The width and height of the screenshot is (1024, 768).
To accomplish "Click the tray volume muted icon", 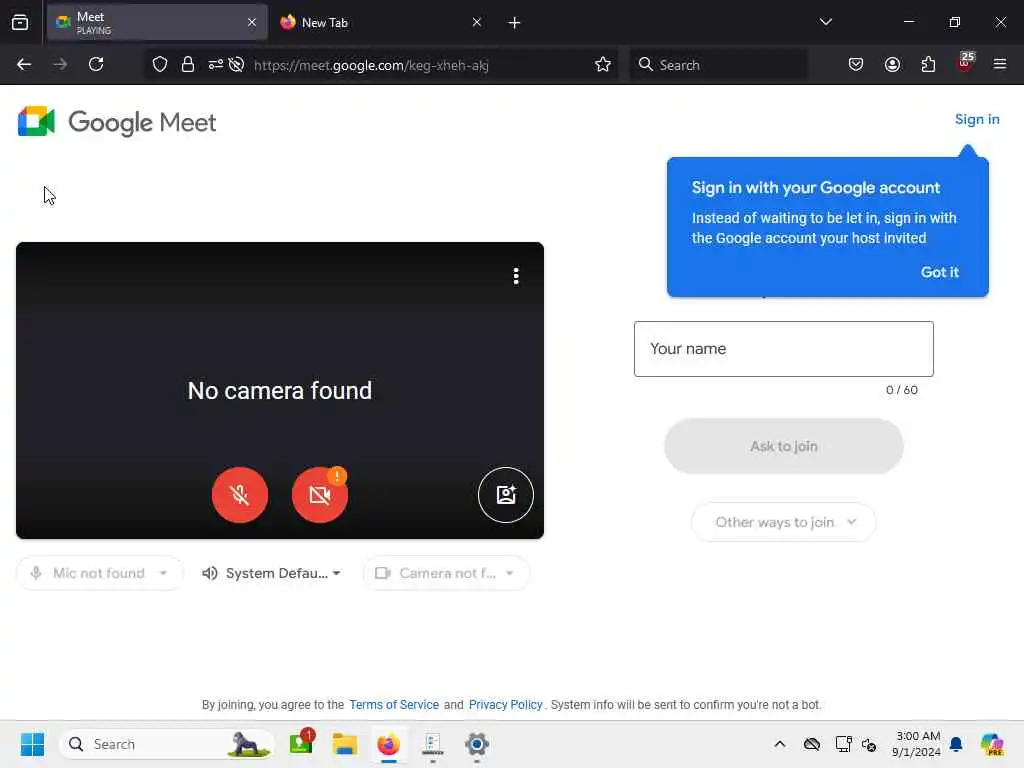I will click(869, 744).
